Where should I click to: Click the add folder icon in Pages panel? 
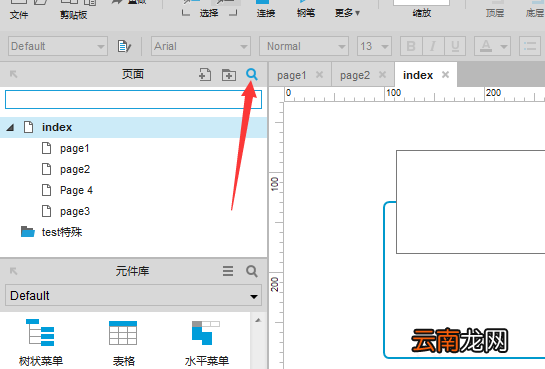click(229, 75)
